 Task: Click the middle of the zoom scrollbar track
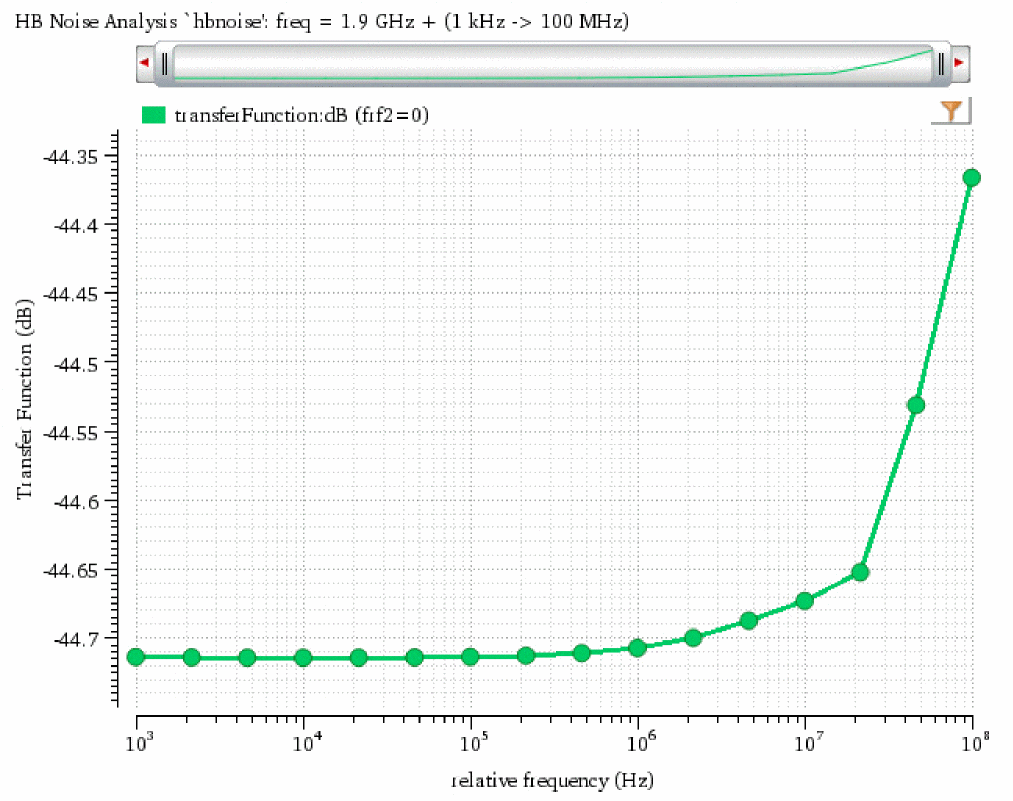[553, 63]
